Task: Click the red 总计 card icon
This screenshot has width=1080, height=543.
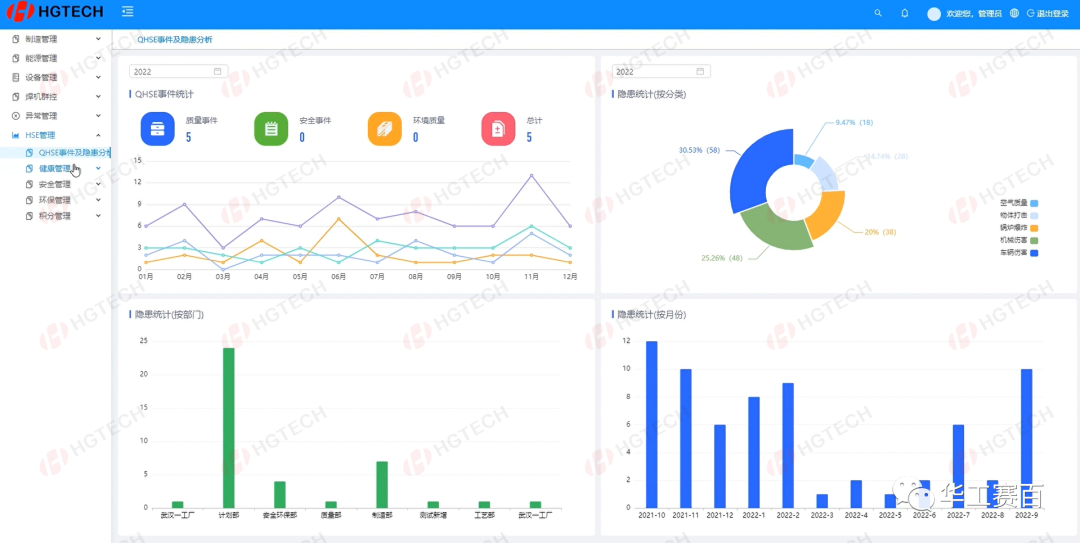Action: [x=498, y=129]
